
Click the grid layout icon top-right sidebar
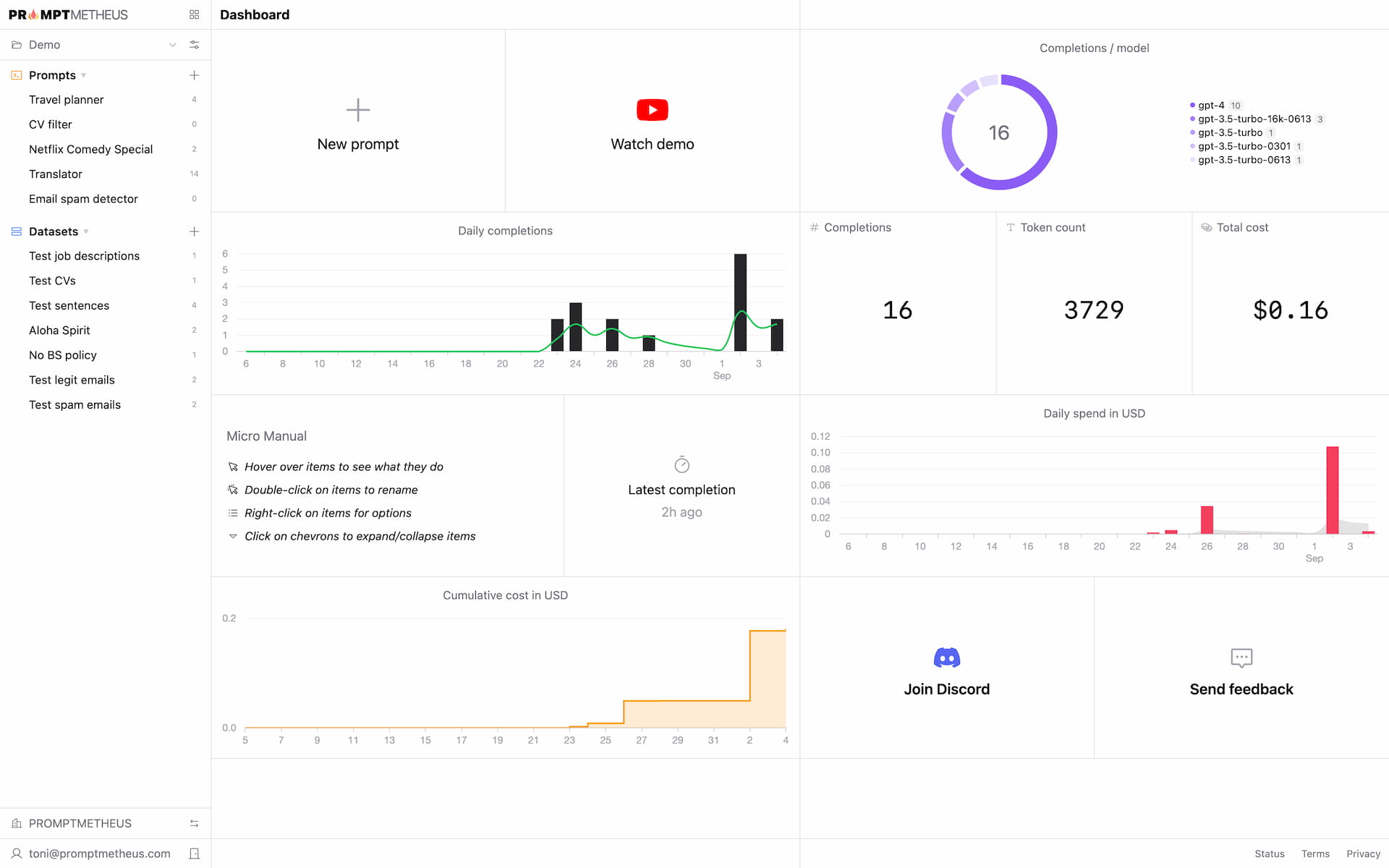click(x=194, y=15)
